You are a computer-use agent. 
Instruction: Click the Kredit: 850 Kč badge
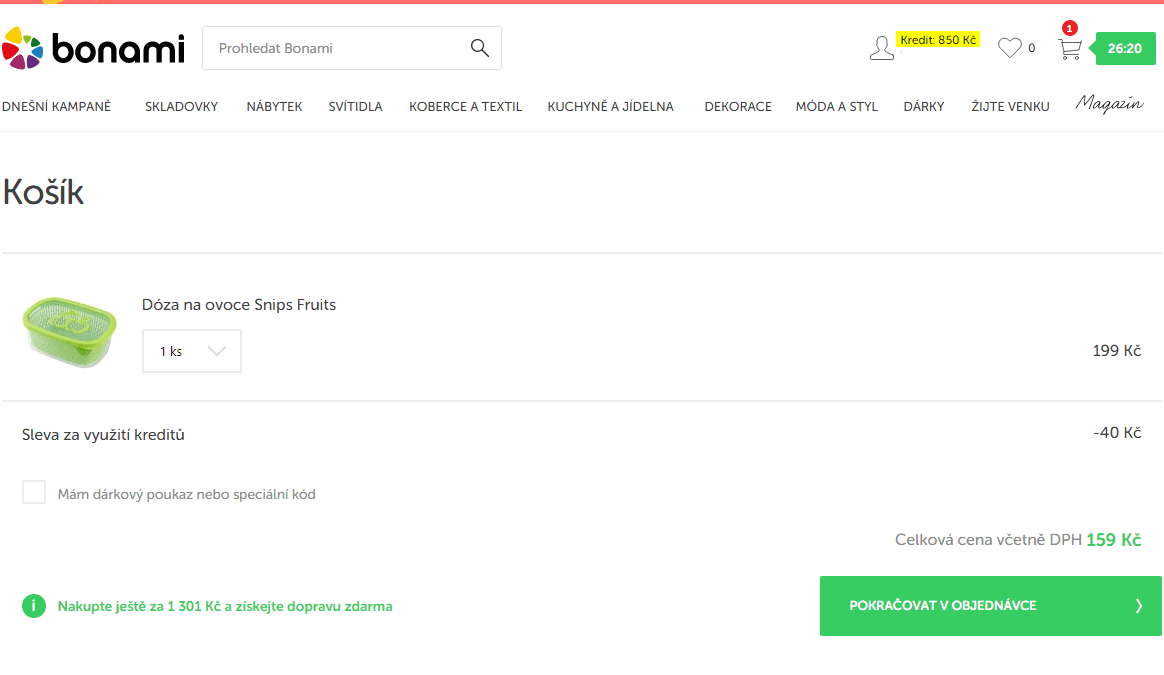(x=938, y=39)
